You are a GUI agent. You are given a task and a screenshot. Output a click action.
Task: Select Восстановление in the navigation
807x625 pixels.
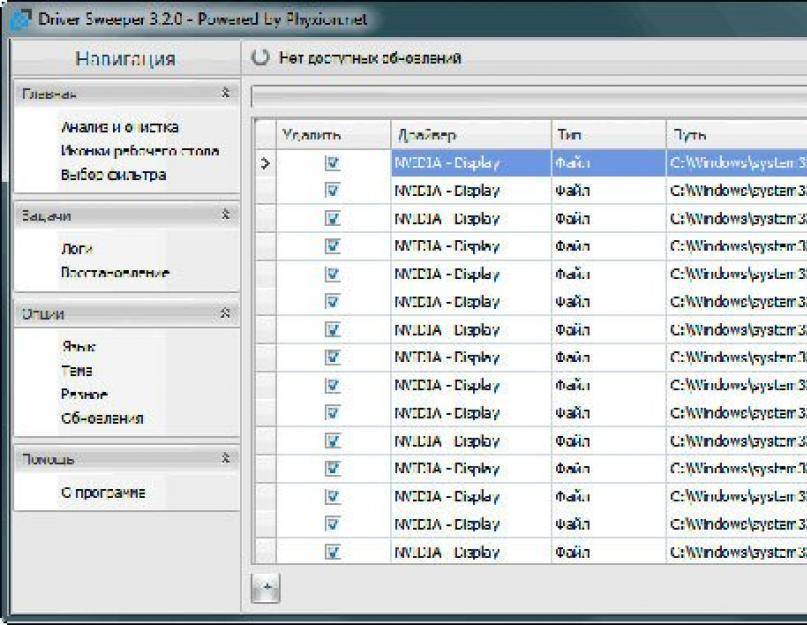coord(115,272)
